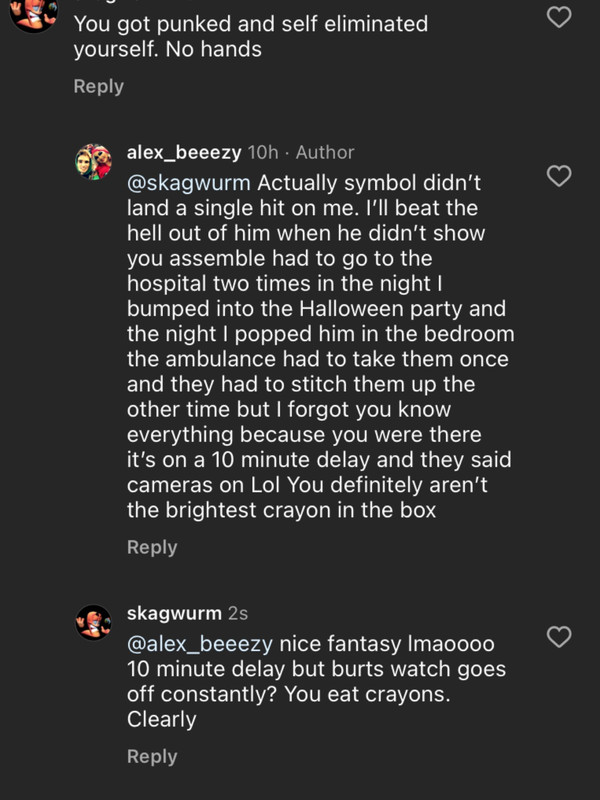Reply to alex_beeezy's long comment

[152, 547]
